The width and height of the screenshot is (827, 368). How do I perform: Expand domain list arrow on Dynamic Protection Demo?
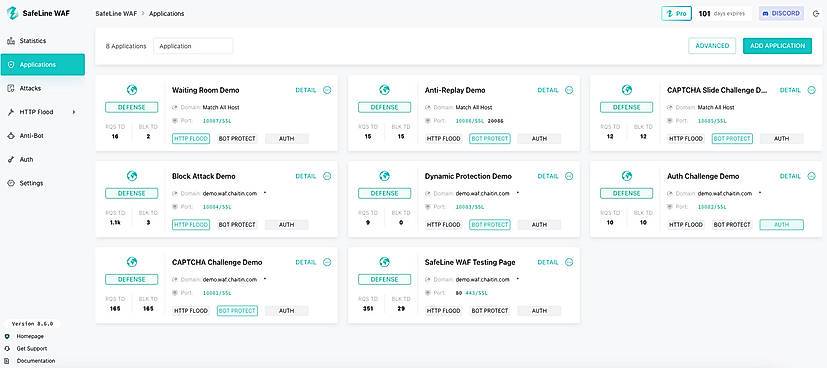pyautogui.click(x=517, y=193)
